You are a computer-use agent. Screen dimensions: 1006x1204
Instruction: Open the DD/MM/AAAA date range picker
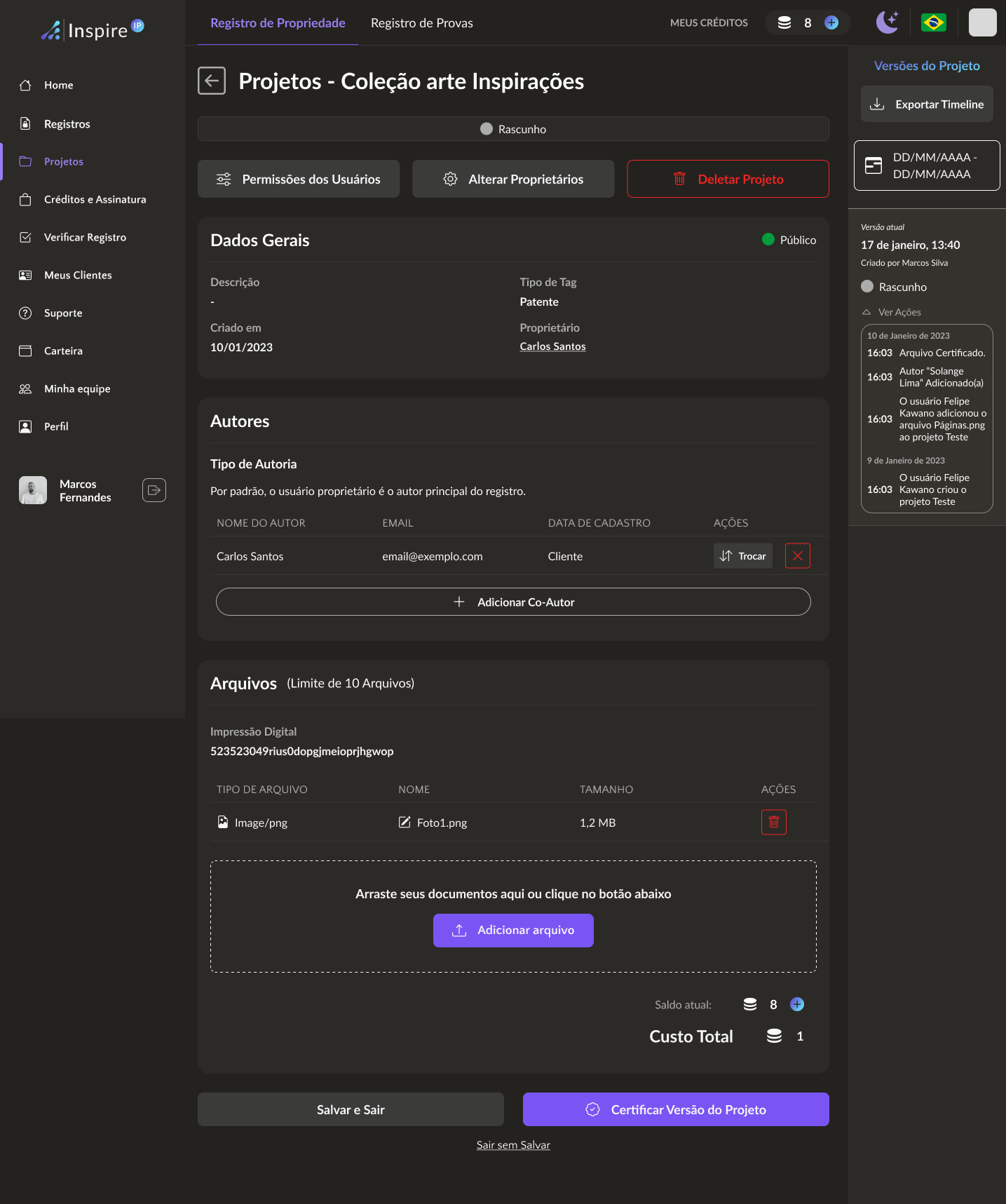coord(926,165)
